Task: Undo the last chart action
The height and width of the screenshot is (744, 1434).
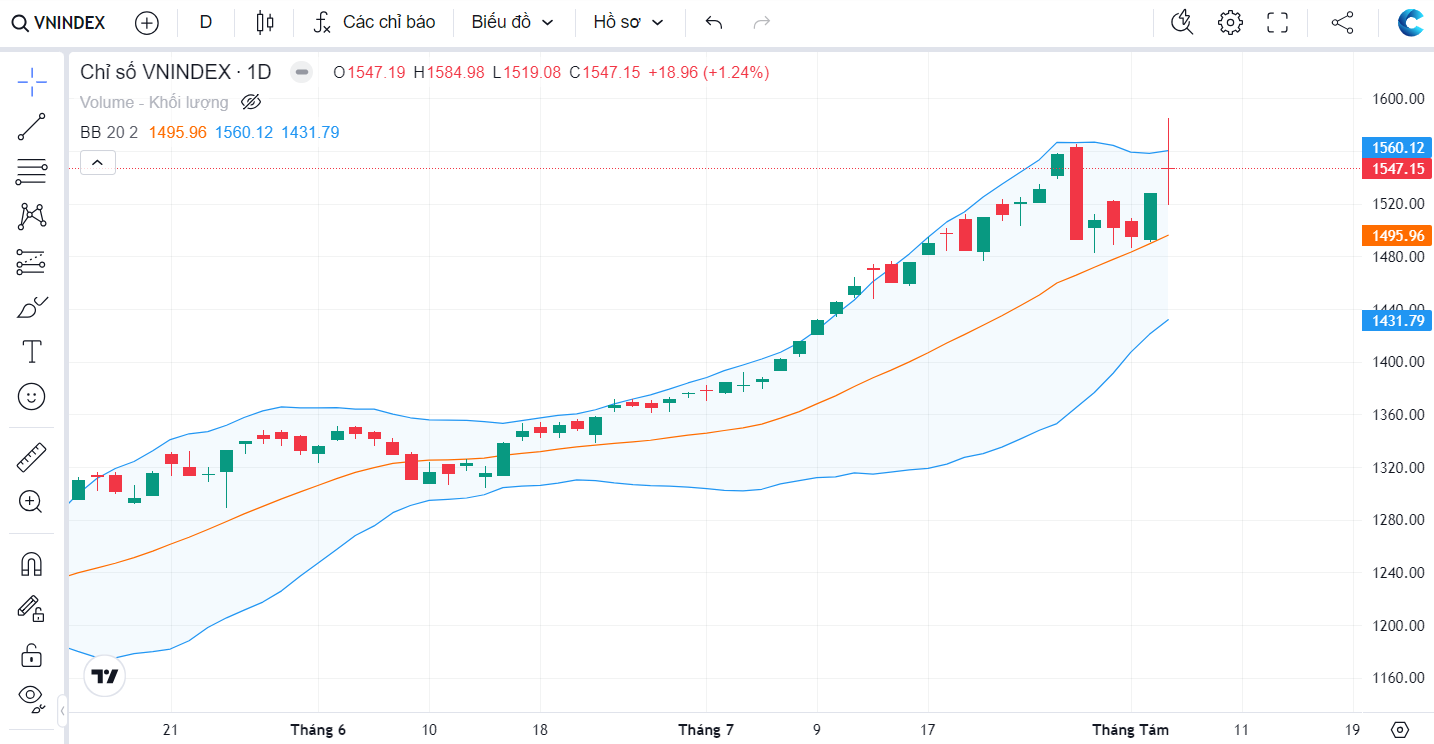Action: (x=714, y=22)
